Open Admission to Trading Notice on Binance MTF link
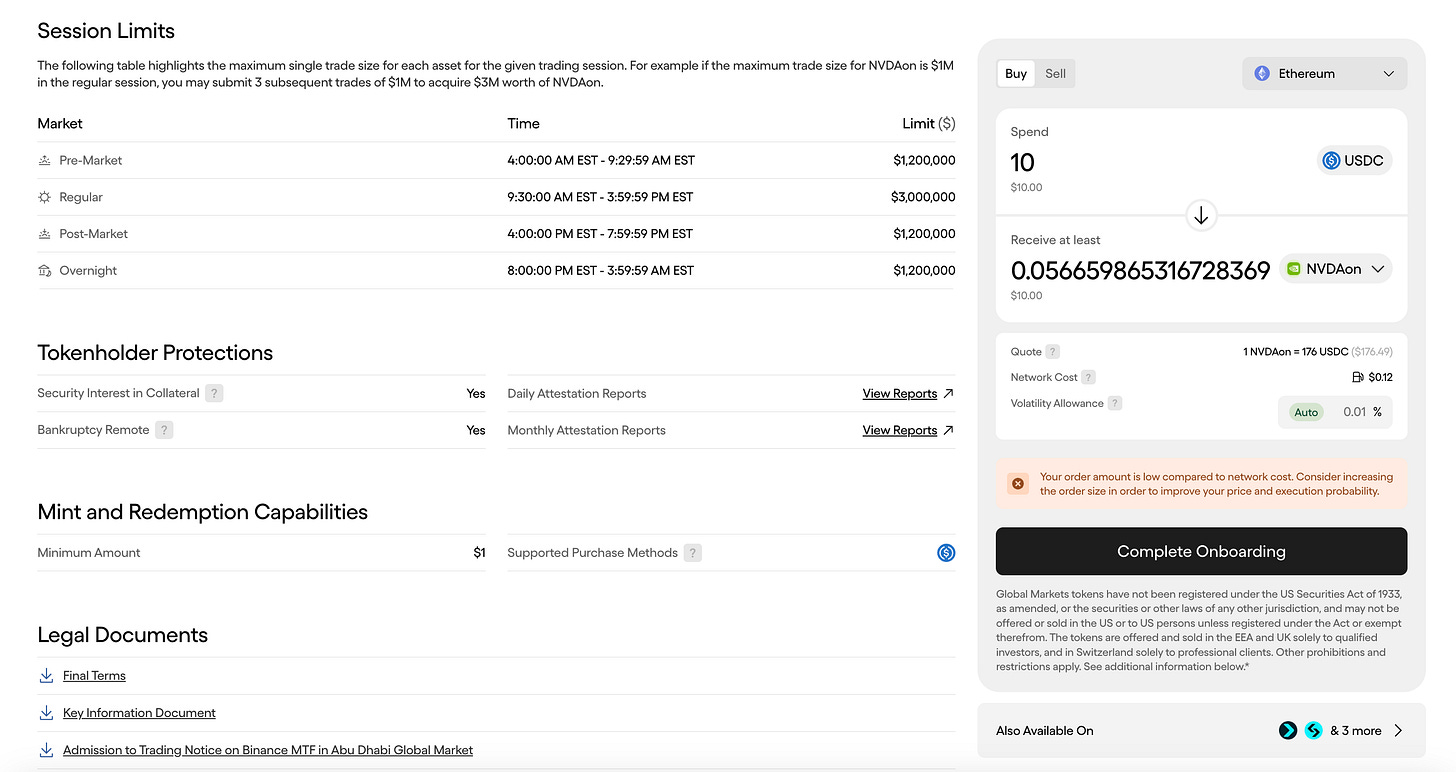Image resolution: width=1456 pixels, height=772 pixels. point(268,750)
